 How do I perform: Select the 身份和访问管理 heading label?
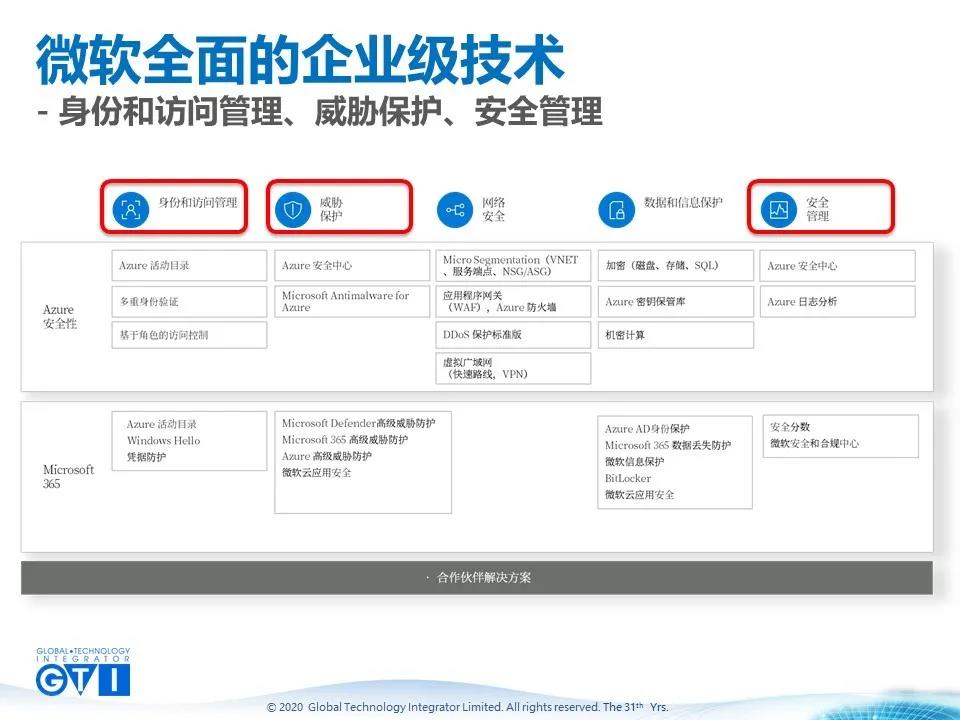coord(198,203)
